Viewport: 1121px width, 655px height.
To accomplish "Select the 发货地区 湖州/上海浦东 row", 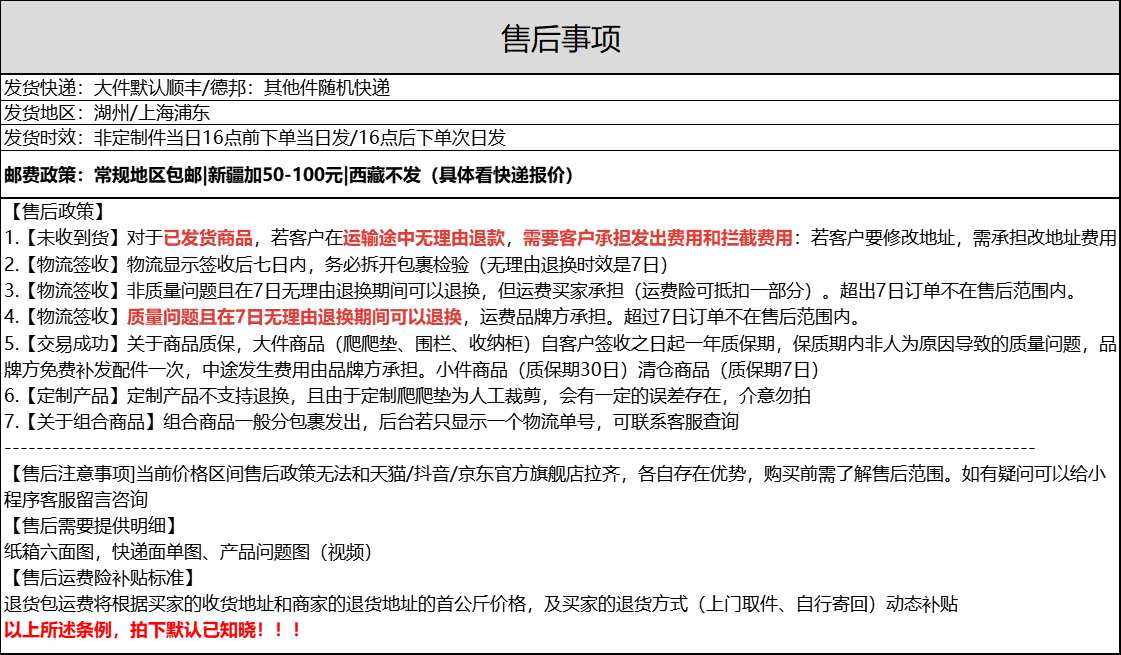I will coord(107,112).
